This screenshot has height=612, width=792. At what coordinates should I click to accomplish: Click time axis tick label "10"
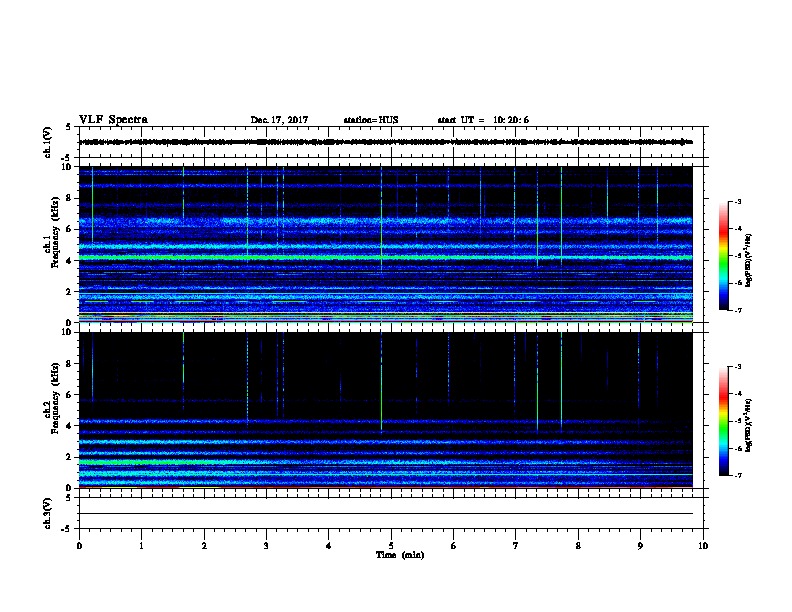coord(703,546)
